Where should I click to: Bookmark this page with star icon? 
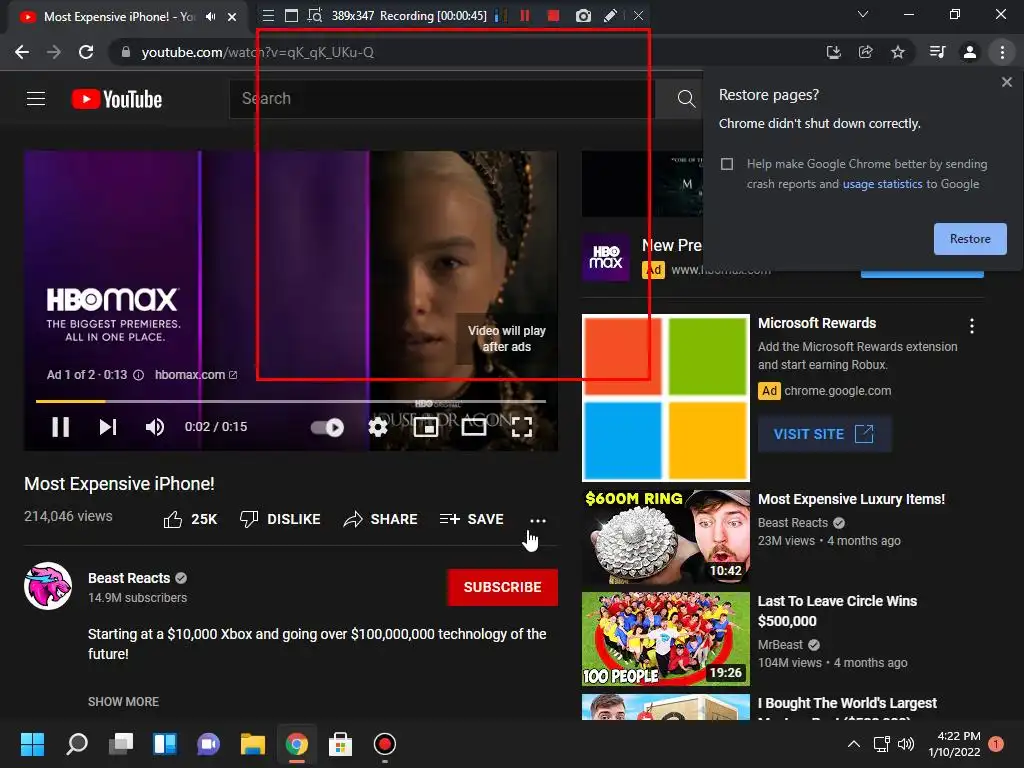tap(898, 52)
